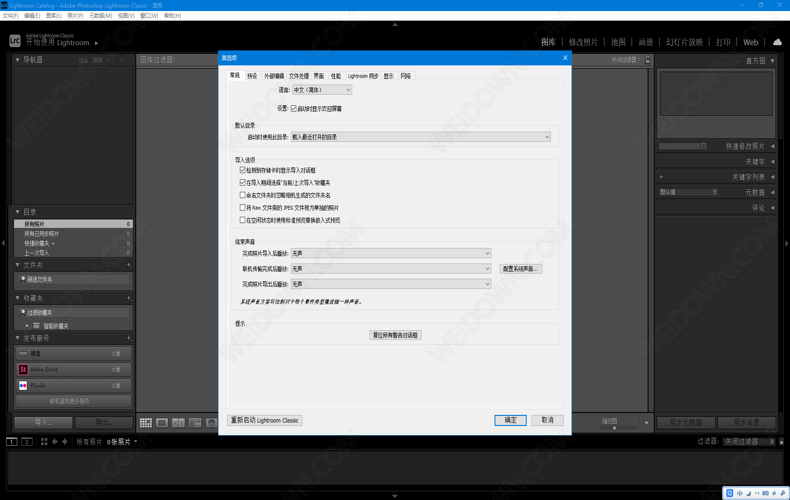
Task: Add a keyword using the Keyword List plus
Action: [661, 177]
